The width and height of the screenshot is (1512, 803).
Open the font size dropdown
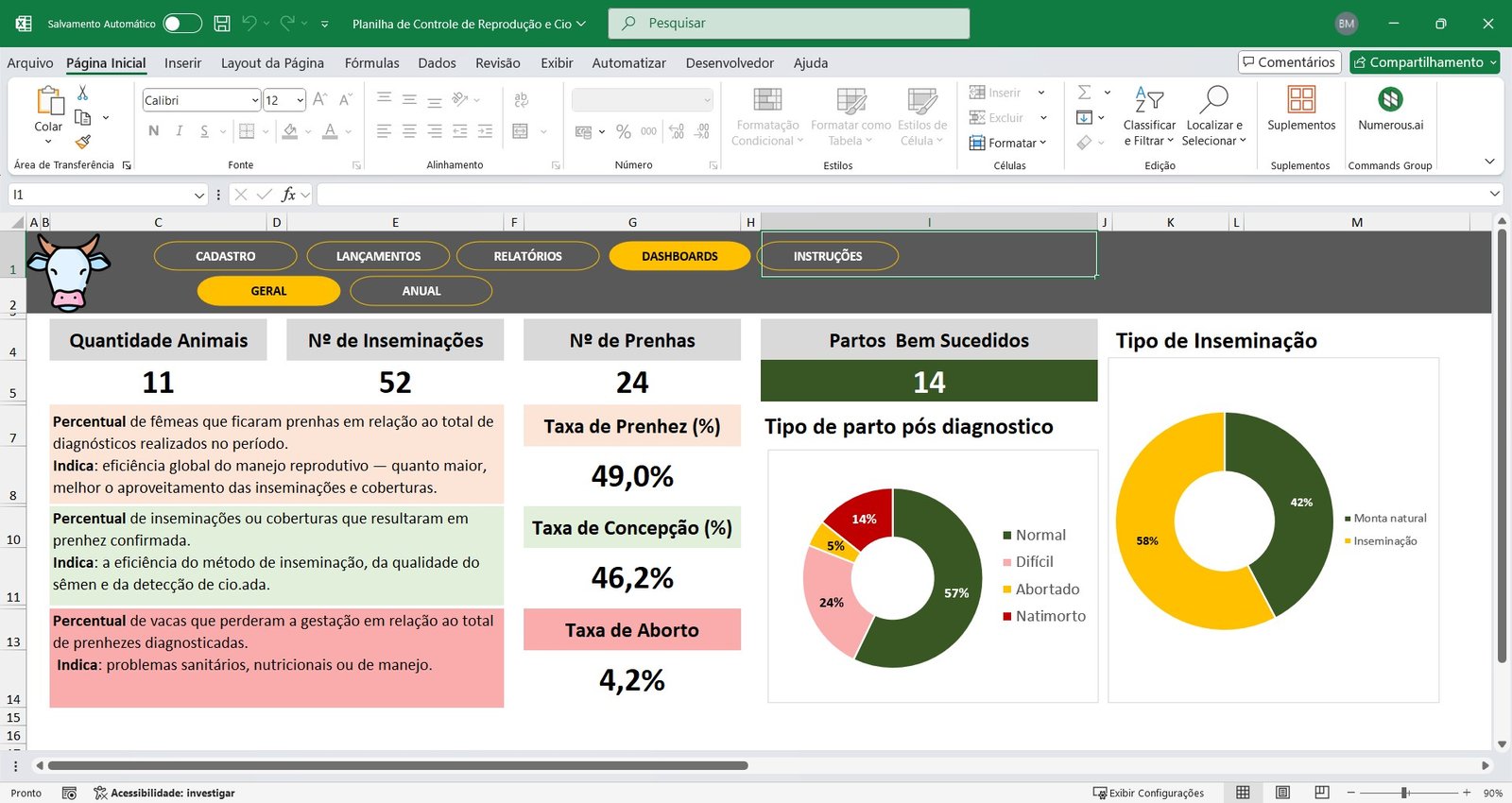pos(301,100)
